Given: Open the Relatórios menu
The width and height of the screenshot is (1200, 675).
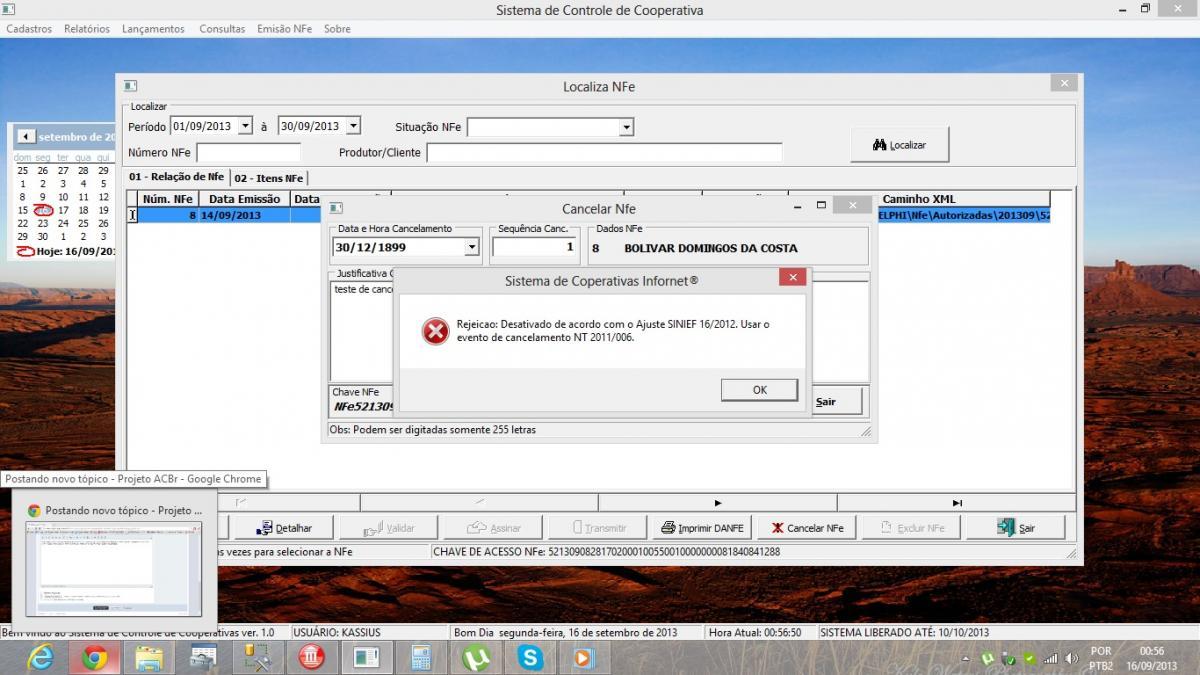Looking at the screenshot, I should point(87,29).
